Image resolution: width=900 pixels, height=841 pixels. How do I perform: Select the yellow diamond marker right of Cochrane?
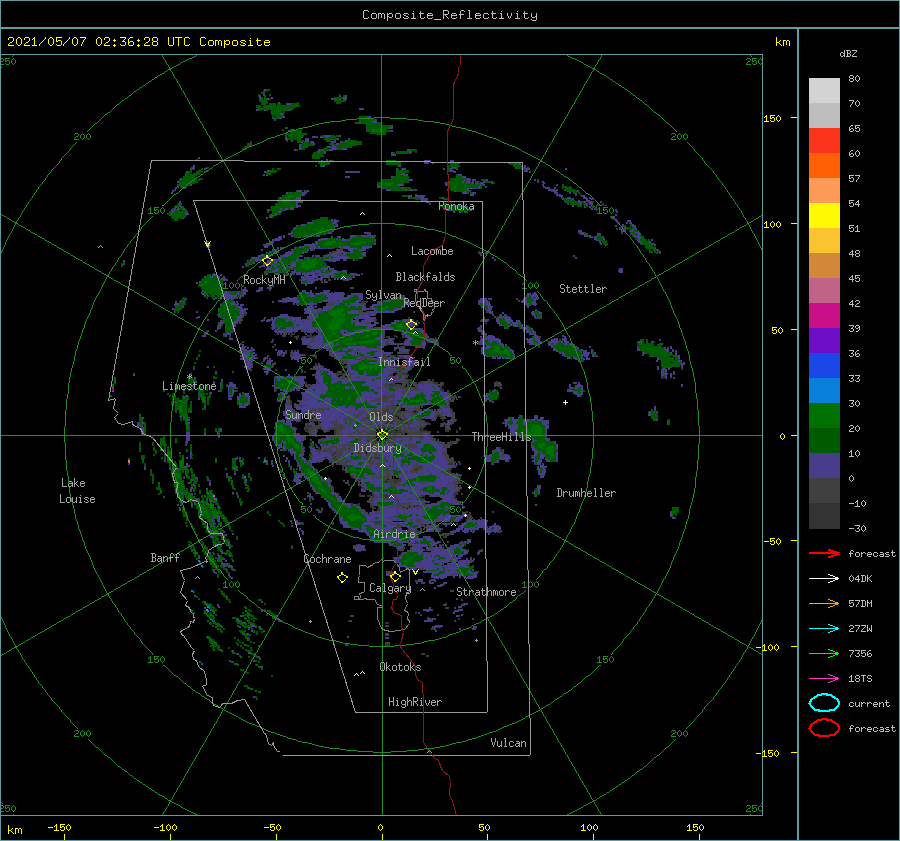click(x=342, y=578)
